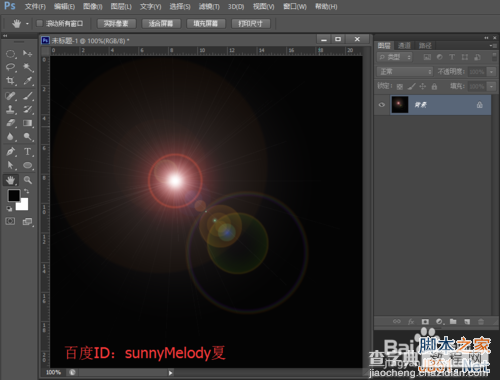Select the Dodge tool
The image size is (500, 380).
(x=28, y=137)
